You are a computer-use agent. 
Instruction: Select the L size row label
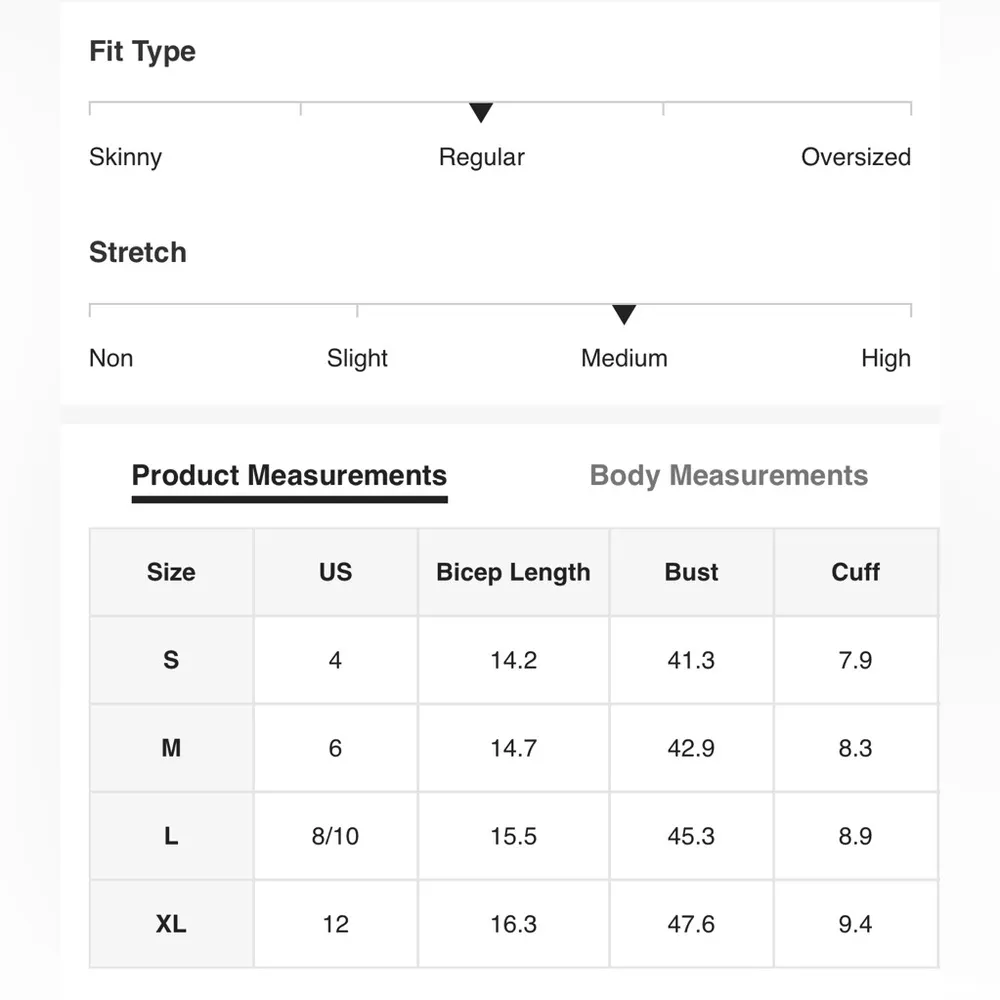171,836
